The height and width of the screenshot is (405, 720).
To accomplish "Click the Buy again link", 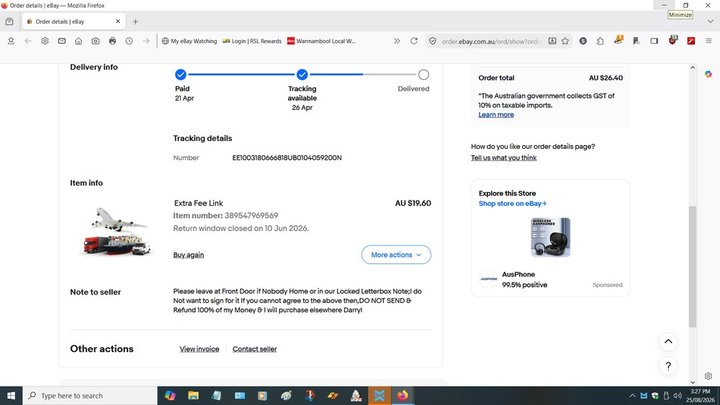I will pyautogui.click(x=188, y=255).
